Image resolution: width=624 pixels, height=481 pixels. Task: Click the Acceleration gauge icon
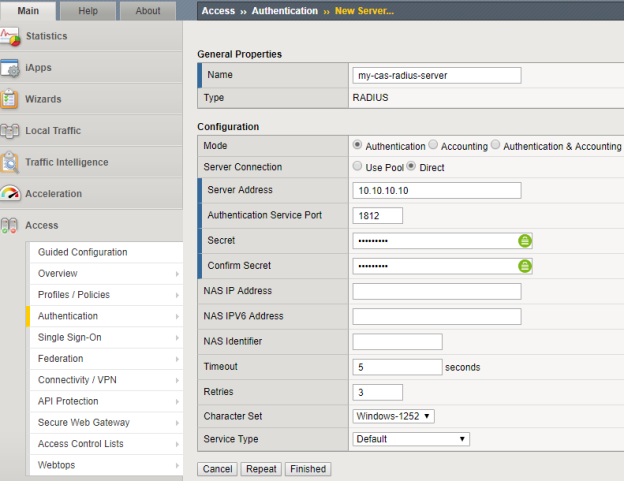click(x=11, y=194)
